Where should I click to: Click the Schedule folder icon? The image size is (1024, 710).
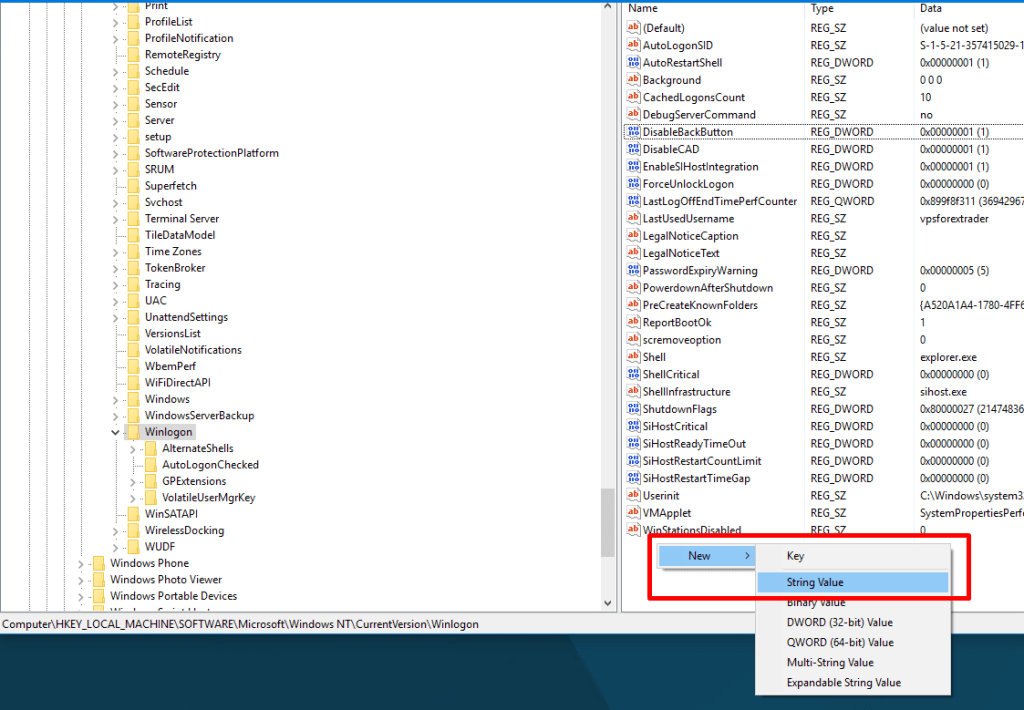point(133,71)
